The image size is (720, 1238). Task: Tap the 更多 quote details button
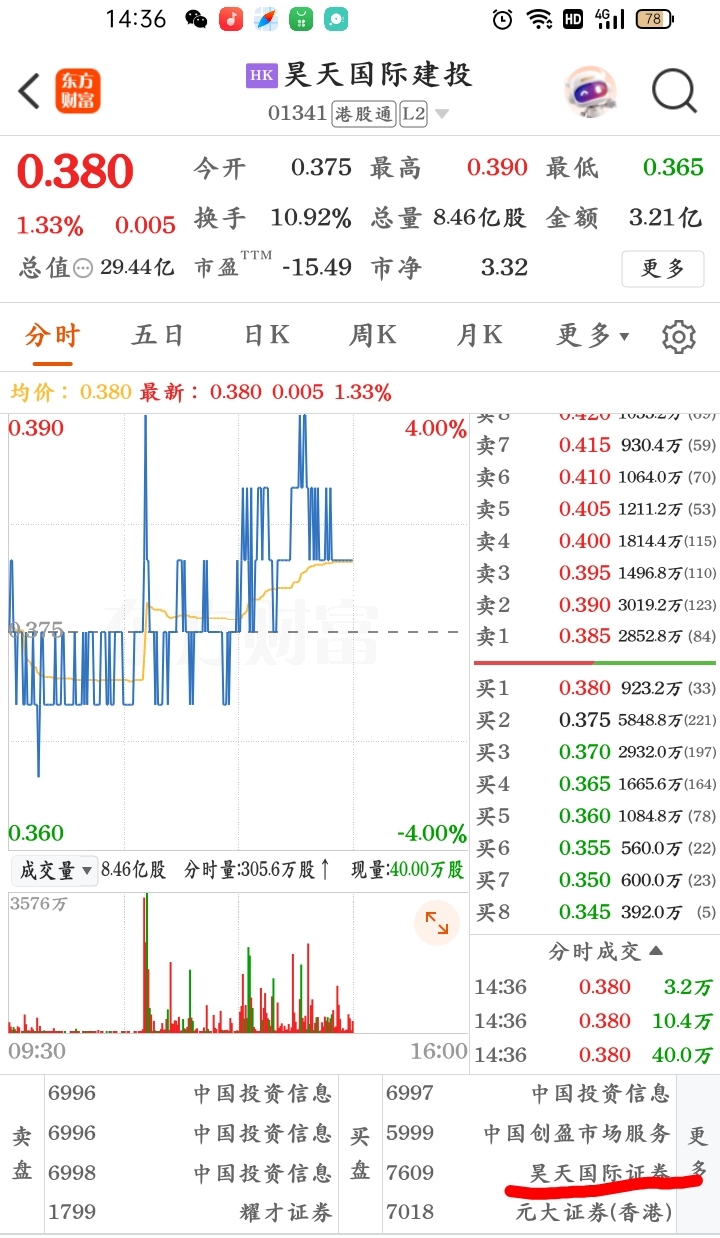click(662, 268)
